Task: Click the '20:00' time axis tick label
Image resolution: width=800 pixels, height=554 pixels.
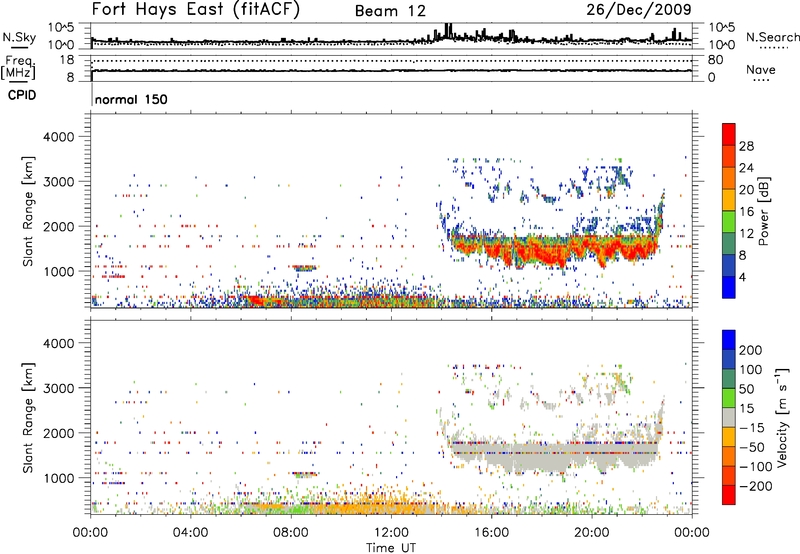Action: pyautogui.click(x=592, y=532)
